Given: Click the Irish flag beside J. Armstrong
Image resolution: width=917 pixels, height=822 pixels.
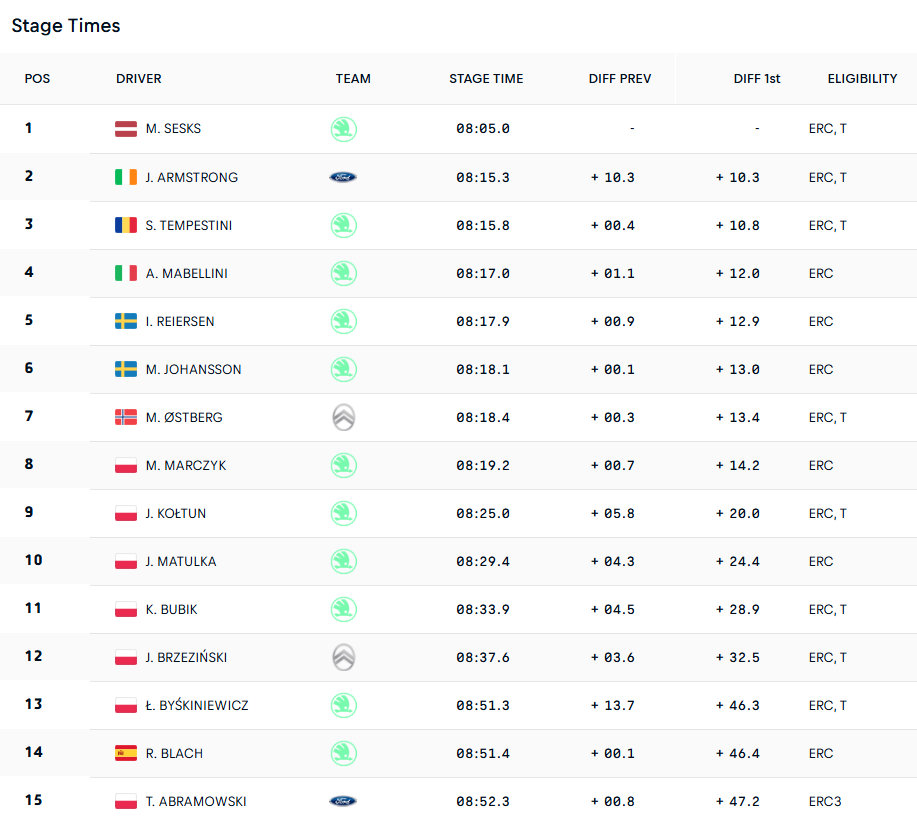Looking at the screenshot, I should pos(126,177).
